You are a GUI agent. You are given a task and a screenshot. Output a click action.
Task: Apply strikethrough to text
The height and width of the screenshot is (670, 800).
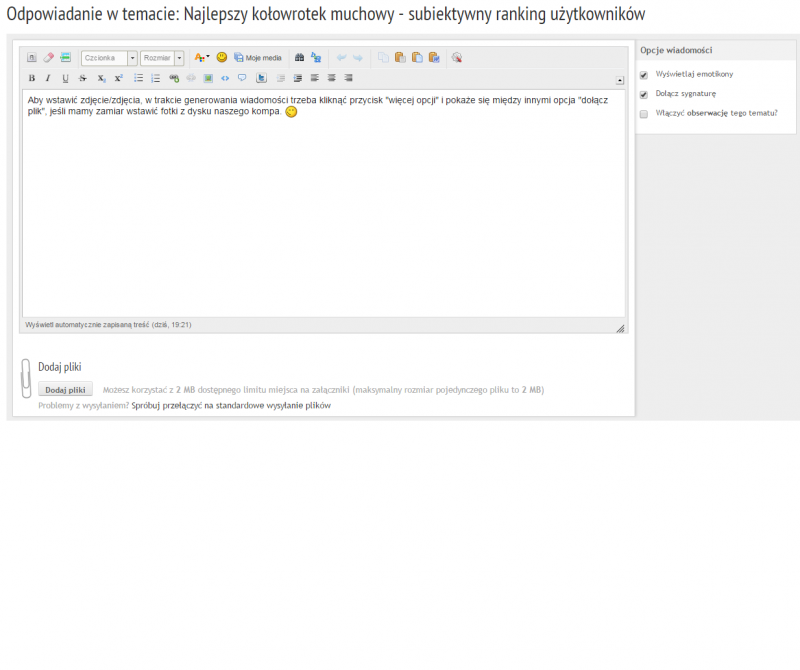coord(83,78)
